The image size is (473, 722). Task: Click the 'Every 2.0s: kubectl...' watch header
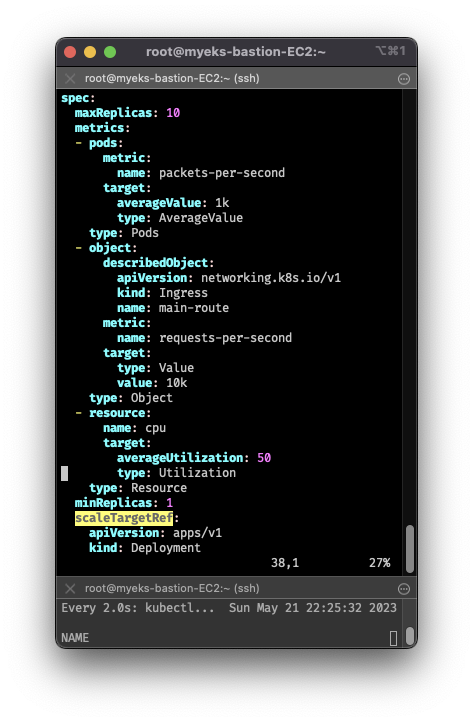coord(138,608)
